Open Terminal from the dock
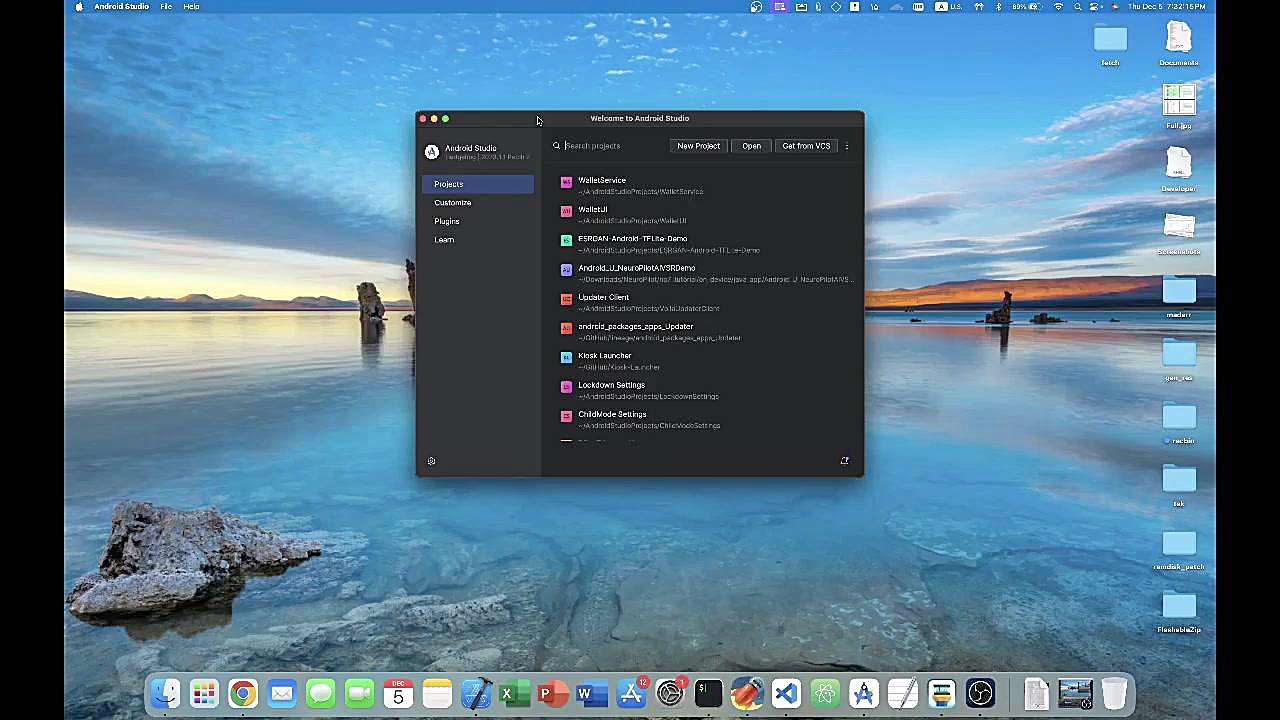The width and height of the screenshot is (1280, 720). click(x=708, y=693)
